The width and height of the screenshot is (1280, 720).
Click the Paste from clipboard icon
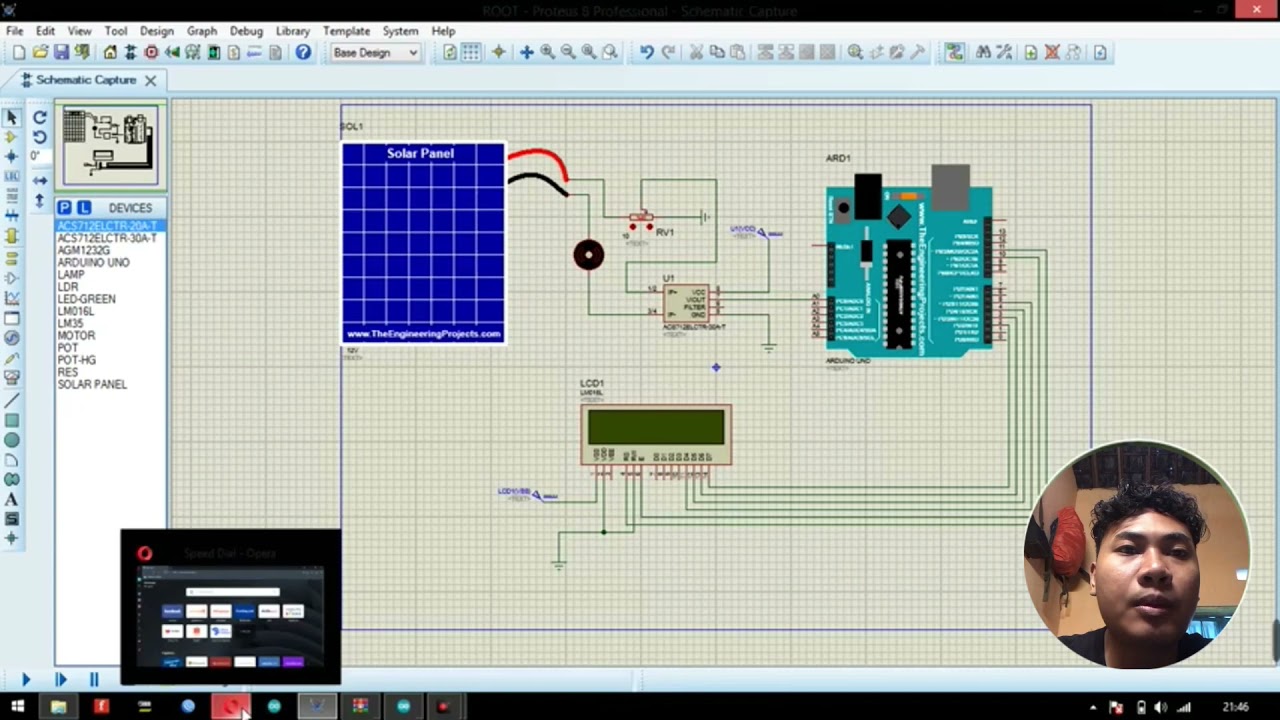[738, 52]
